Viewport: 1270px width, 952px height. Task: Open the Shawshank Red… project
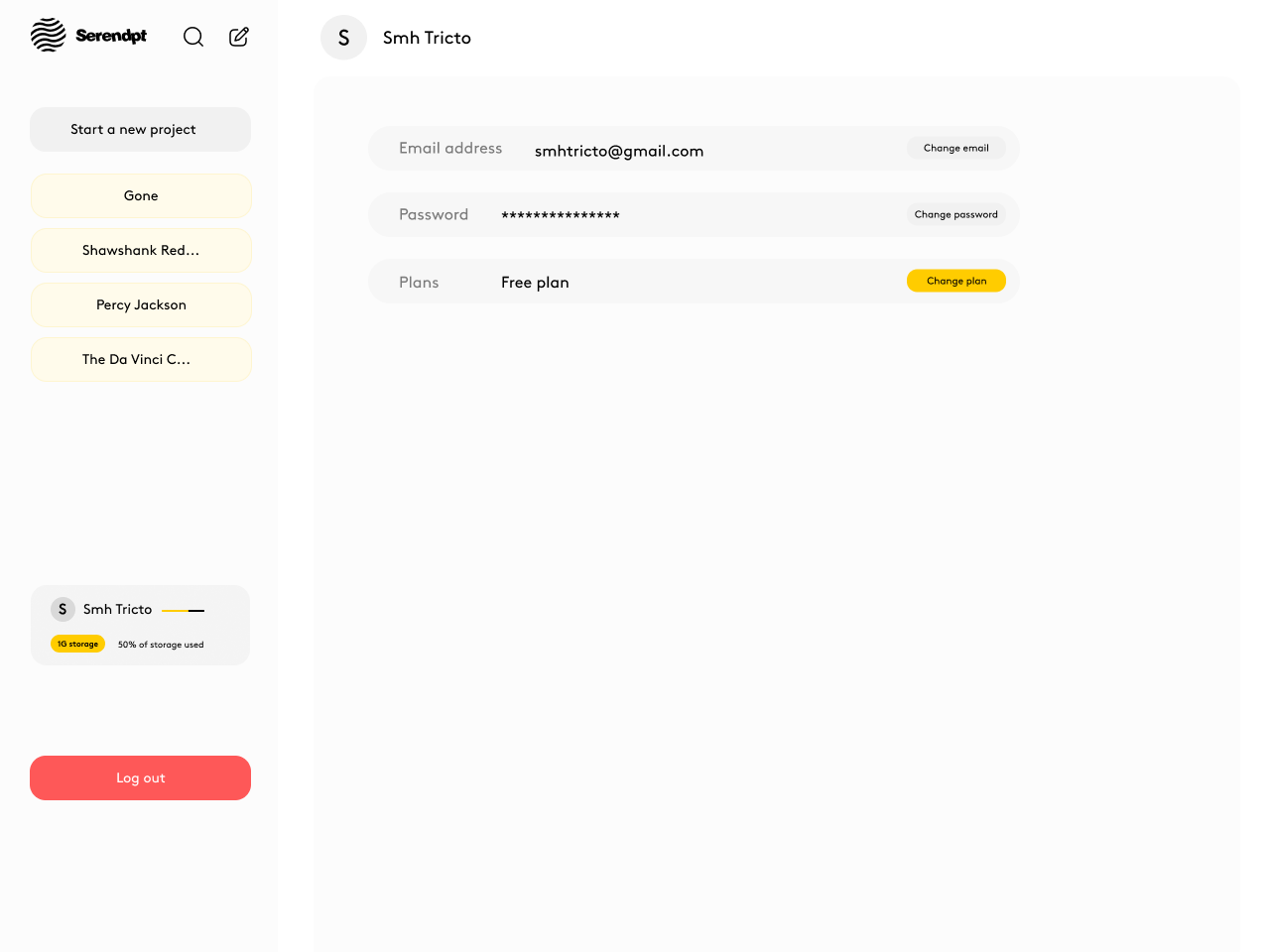click(141, 250)
